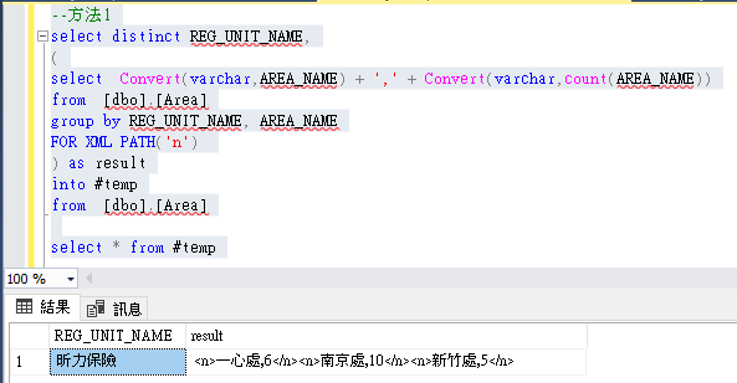The height and width of the screenshot is (383, 737).
Task: Select the 昕力保險 cell
Action: tap(118, 361)
